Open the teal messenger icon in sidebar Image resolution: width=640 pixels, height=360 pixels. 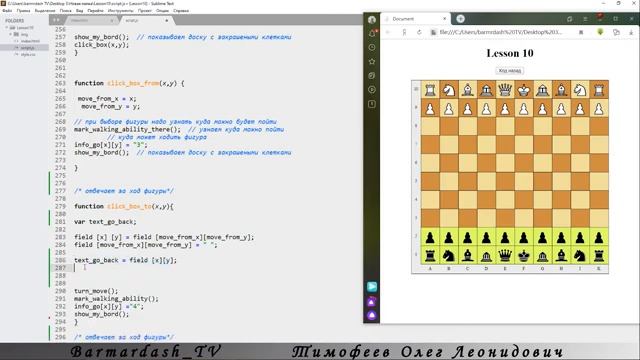click(x=372, y=287)
